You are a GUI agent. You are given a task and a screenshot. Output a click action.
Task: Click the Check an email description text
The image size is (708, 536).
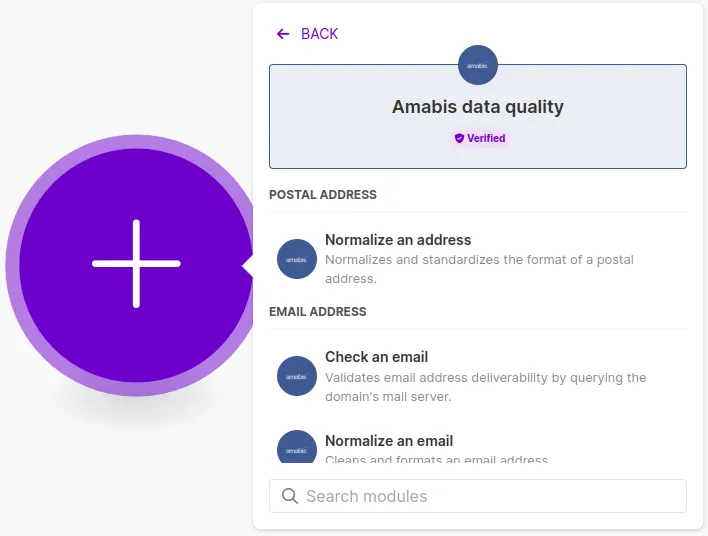tap(486, 387)
